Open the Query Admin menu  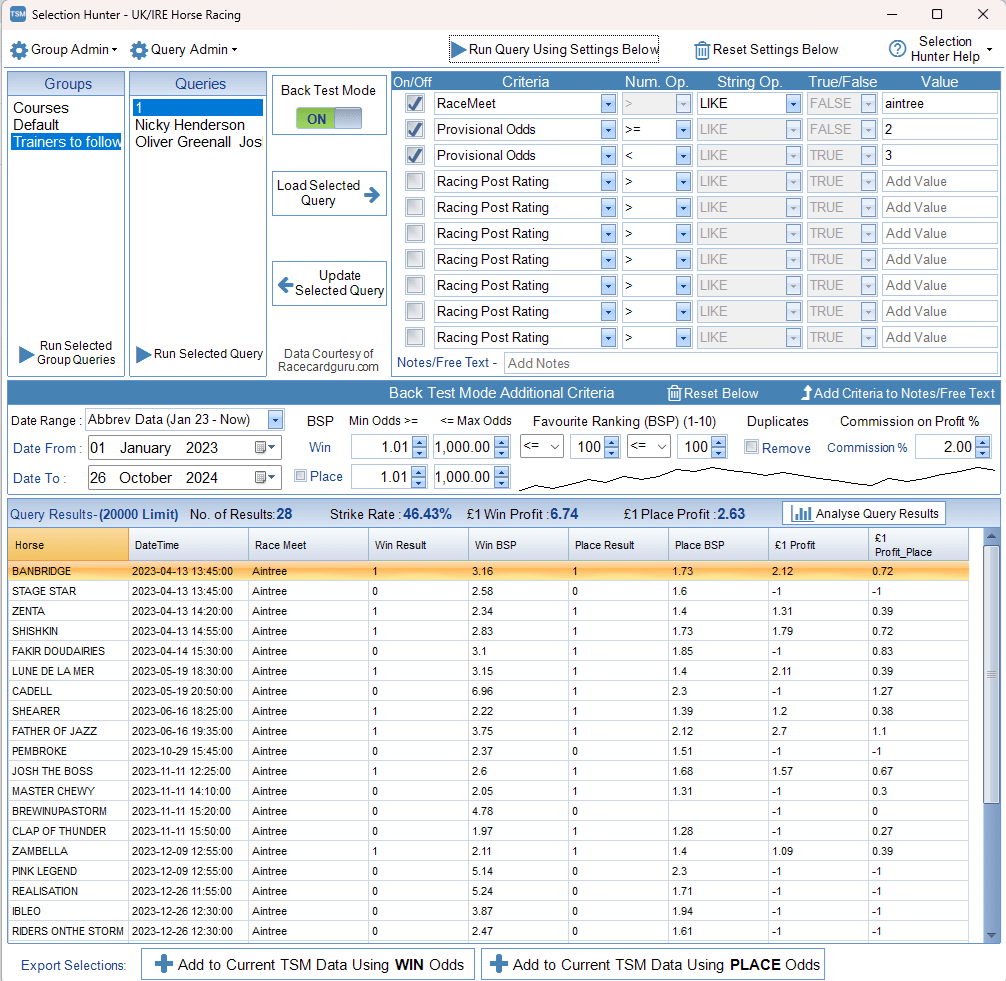[x=184, y=50]
